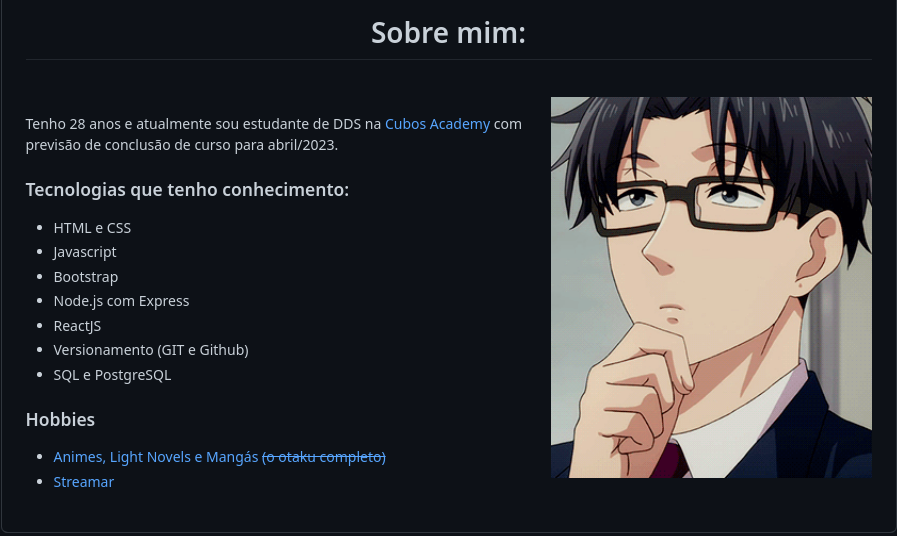Open the Animes, Light Novels e Mangás link

156,457
